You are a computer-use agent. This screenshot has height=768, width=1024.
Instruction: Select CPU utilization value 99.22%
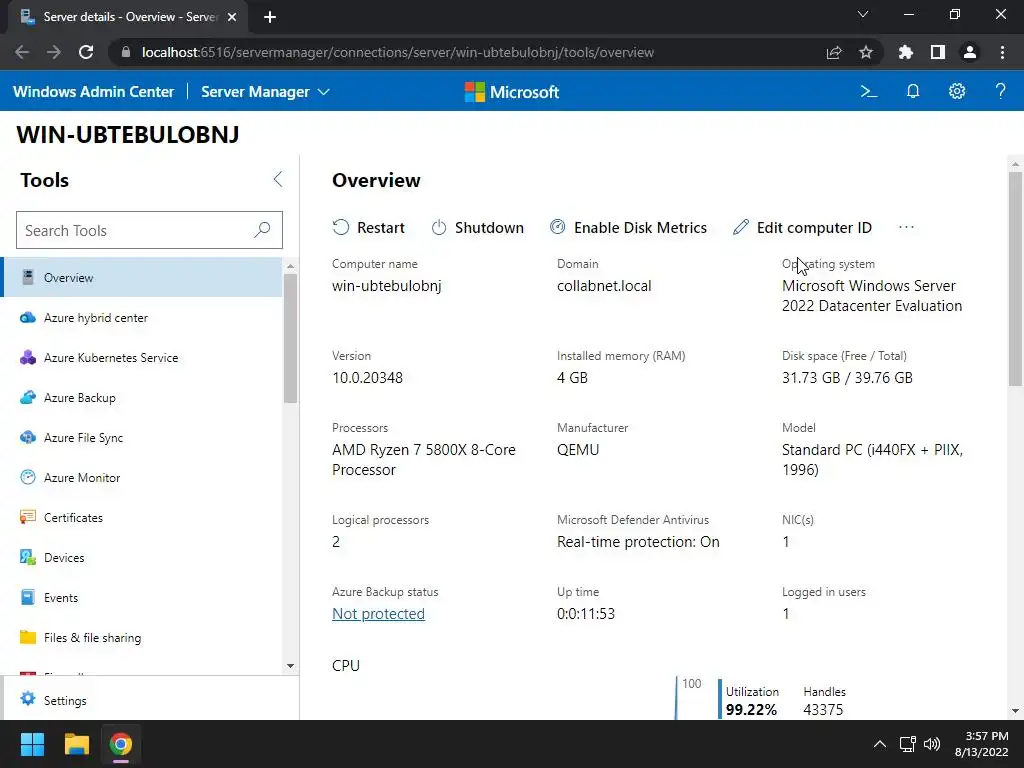751,709
